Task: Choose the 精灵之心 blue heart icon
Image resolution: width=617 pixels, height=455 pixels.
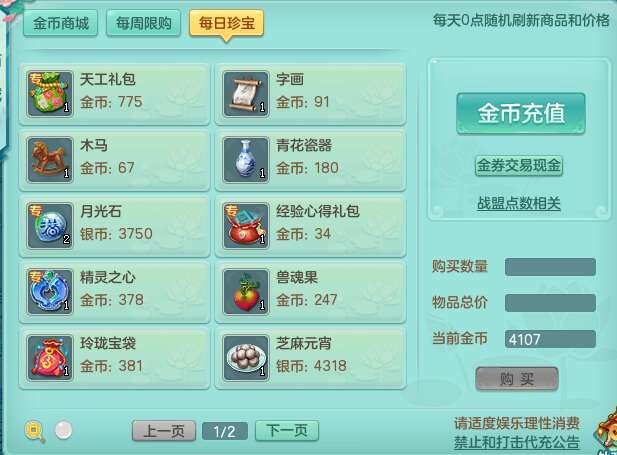Action: tap(50, 292)
